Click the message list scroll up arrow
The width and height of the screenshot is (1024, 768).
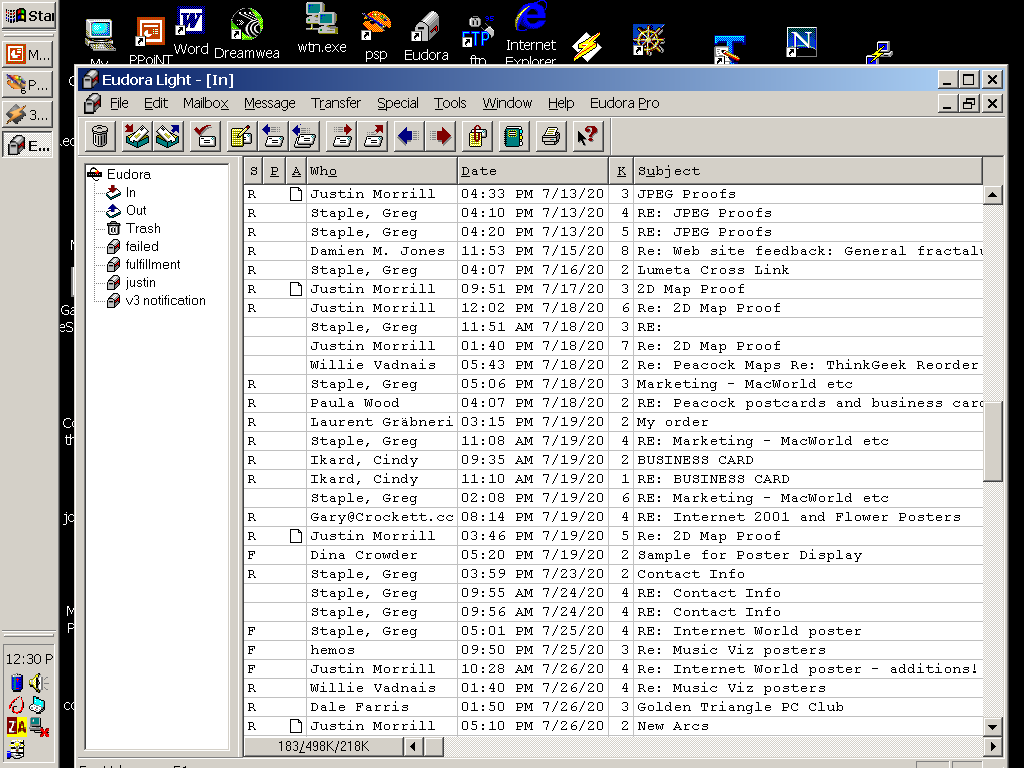coord(993,195)
